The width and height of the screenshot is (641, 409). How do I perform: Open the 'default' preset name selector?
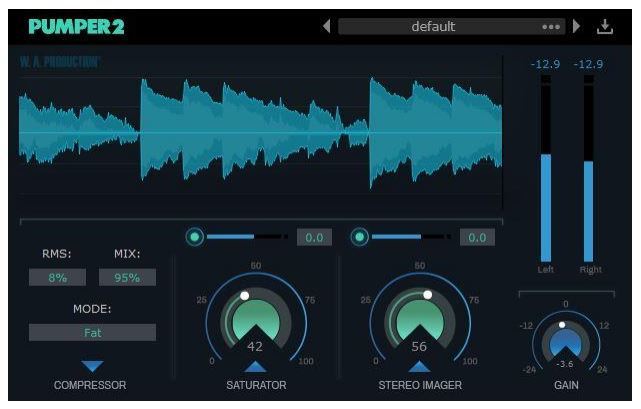pyautogui.click(x=433, y=27)
